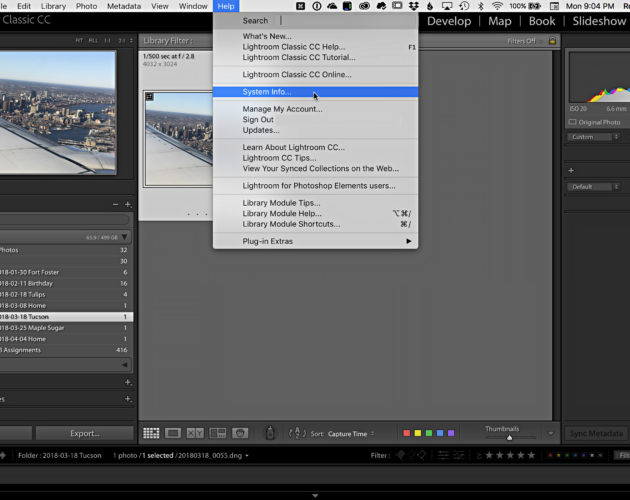630x500 pixels.
Task: Choose Updates from Help menu
Action: coord(315,130)
